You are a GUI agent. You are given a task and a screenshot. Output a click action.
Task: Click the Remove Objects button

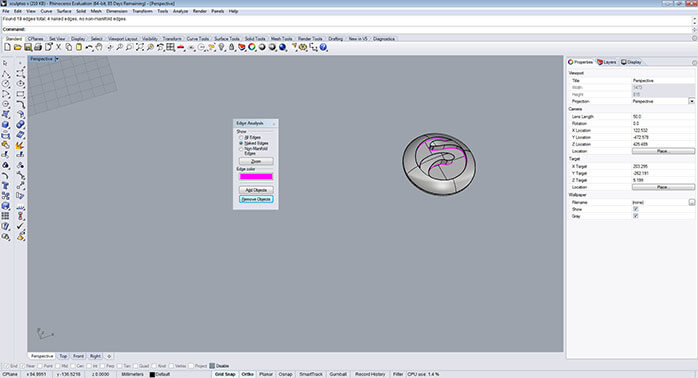tap(256, 199)
